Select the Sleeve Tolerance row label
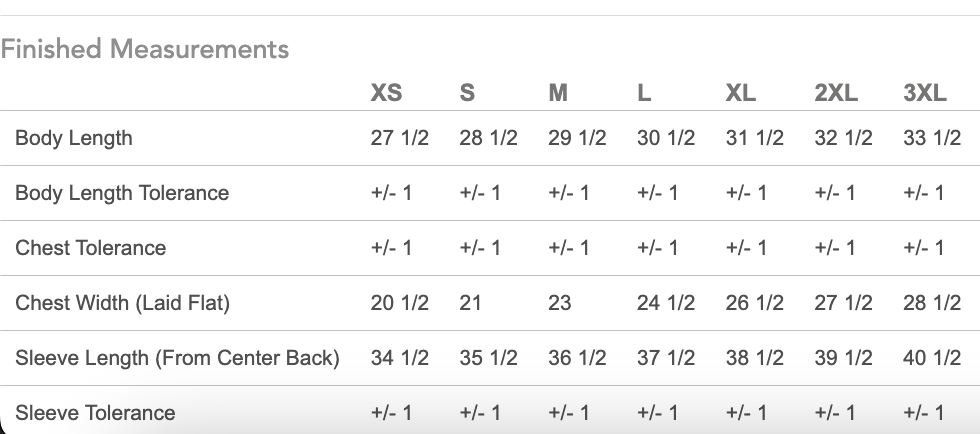980x434 pixels. pos(95,413)
